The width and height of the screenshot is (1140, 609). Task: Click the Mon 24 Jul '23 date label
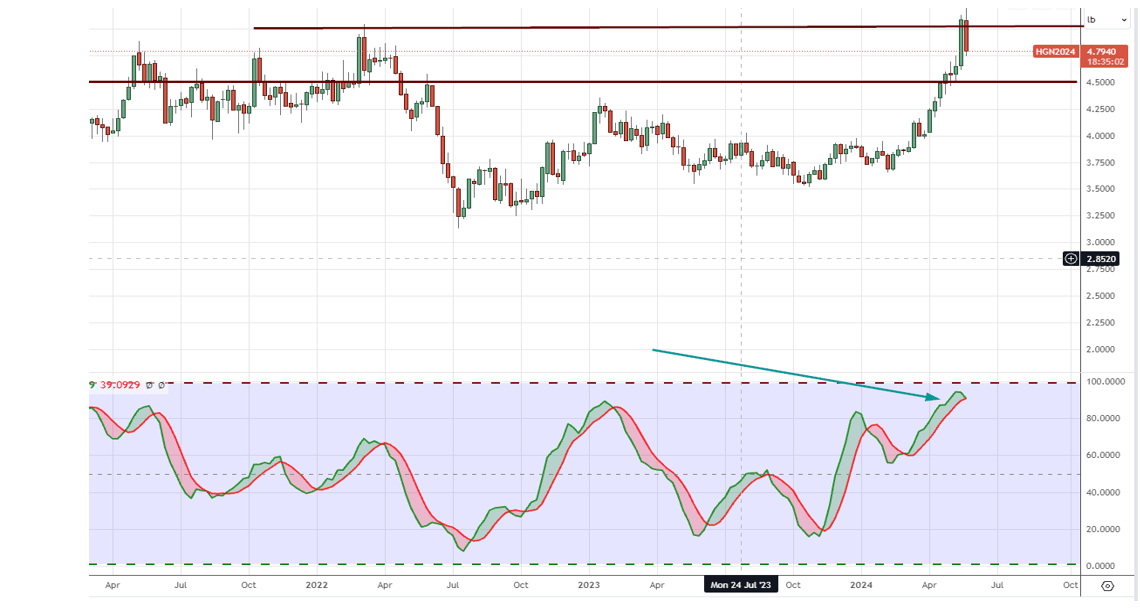tap(741, 585)
